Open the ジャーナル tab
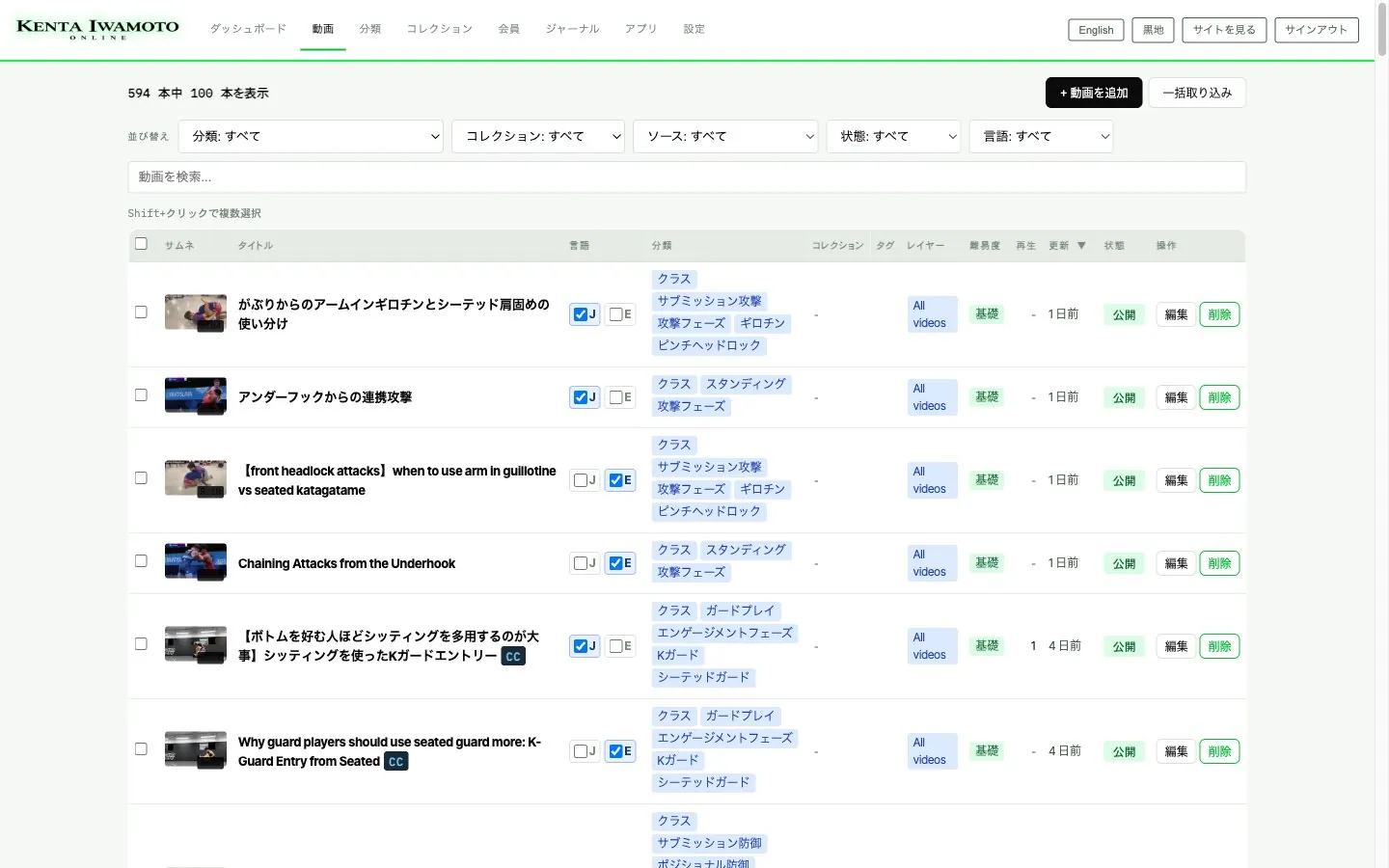This screenshot has height=868, width=1389. click(573, 29)
